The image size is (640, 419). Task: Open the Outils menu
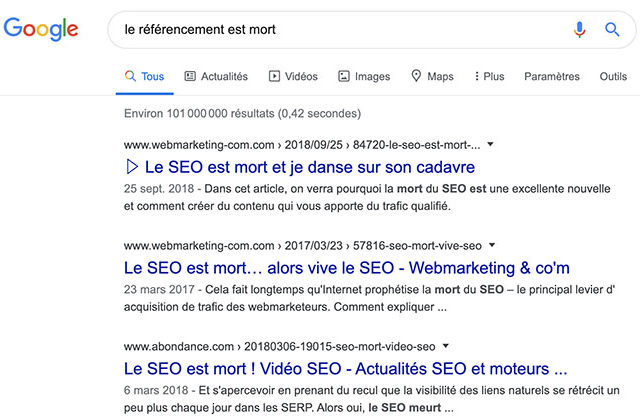pyautogui.click(x=613, y=76)
